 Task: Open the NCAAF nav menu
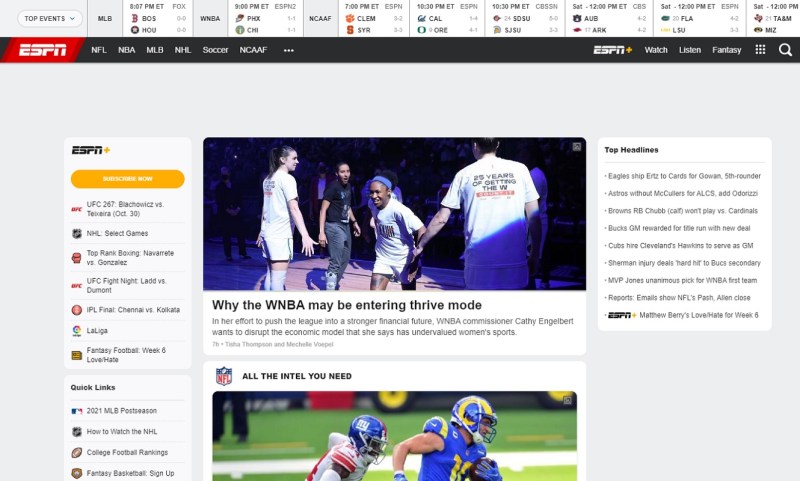[x=253, y=50]
